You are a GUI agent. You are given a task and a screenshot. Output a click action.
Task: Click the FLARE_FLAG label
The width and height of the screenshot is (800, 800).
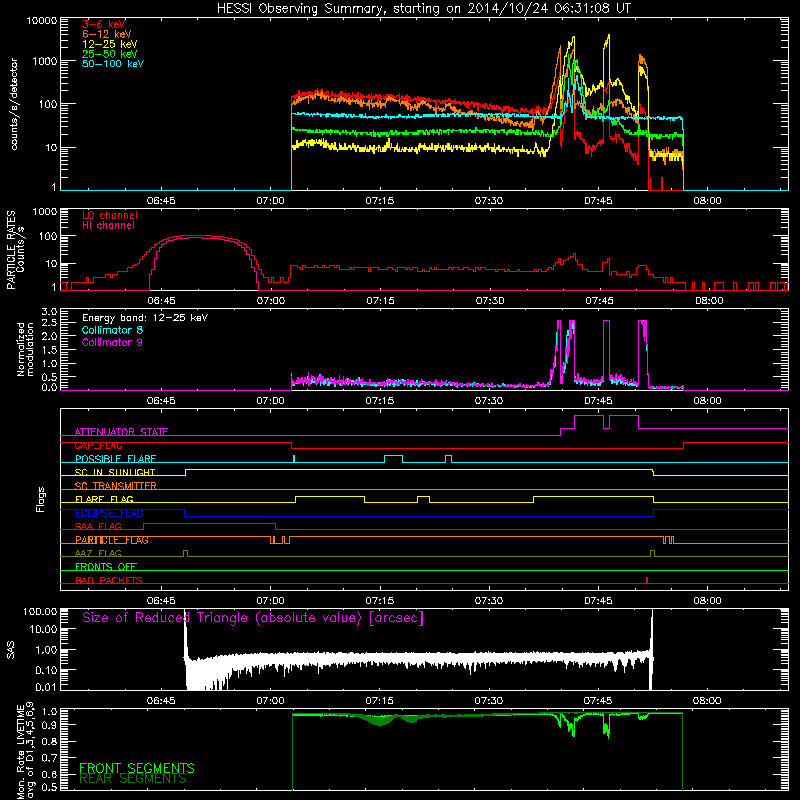pyautogui.click(x=104, y=499)
